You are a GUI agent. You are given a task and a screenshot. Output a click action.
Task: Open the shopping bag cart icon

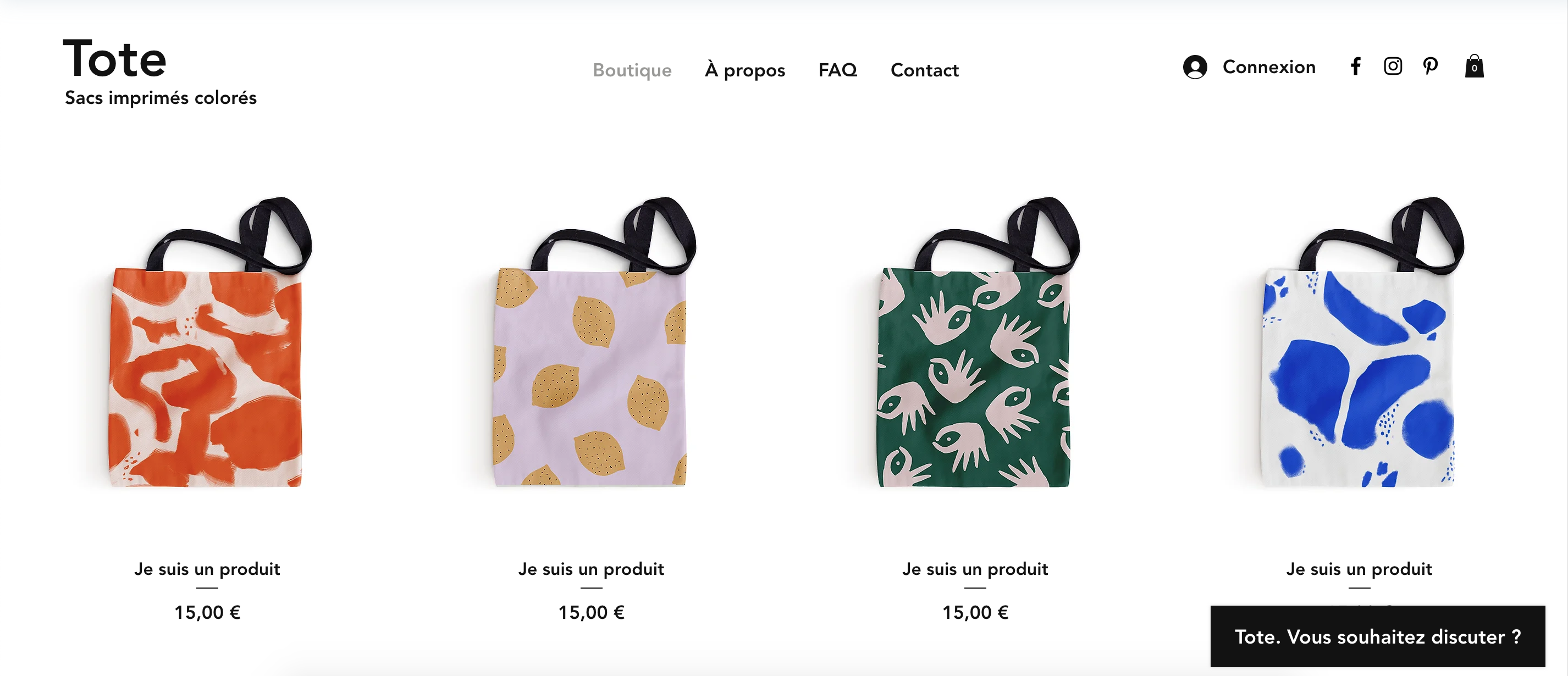1473,66
